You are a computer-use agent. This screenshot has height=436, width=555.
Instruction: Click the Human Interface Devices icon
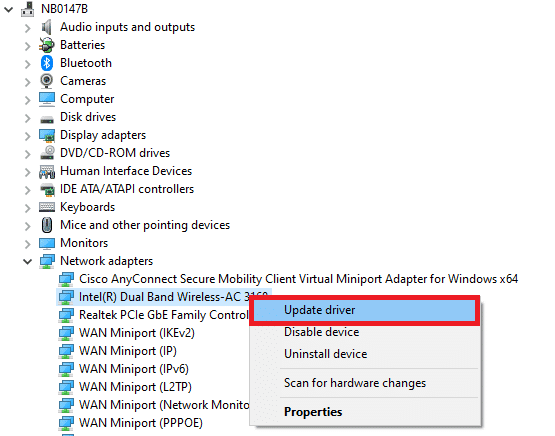pyautogui.click(x=47, y=171)
